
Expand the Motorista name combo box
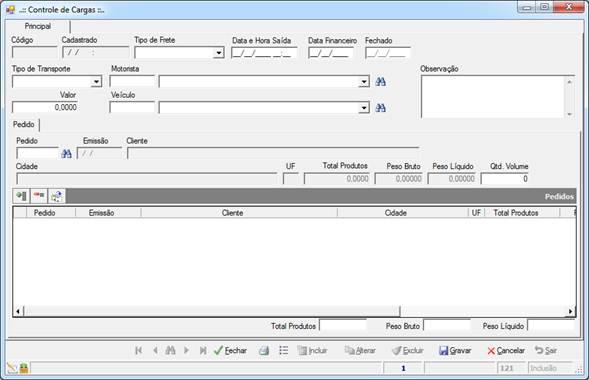pos(364,81)
